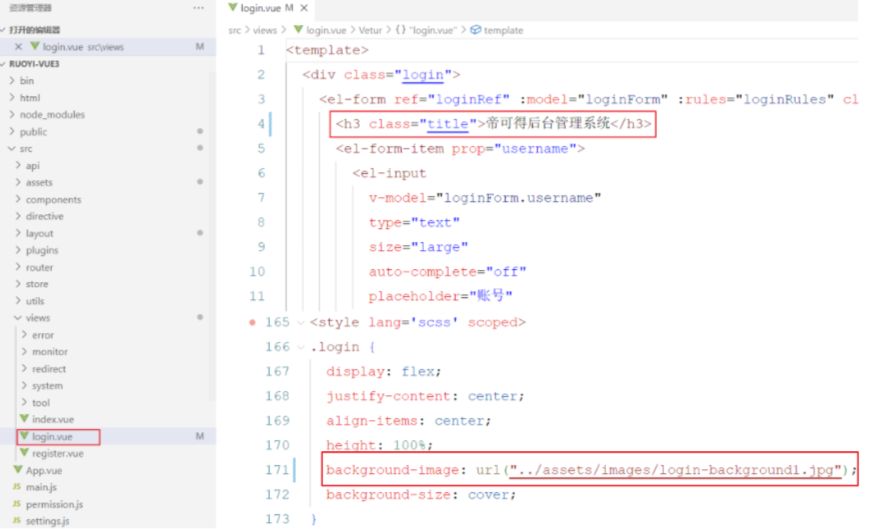
Task: Open login.vue in the views folder tree
Action: [x=51, y=437]
